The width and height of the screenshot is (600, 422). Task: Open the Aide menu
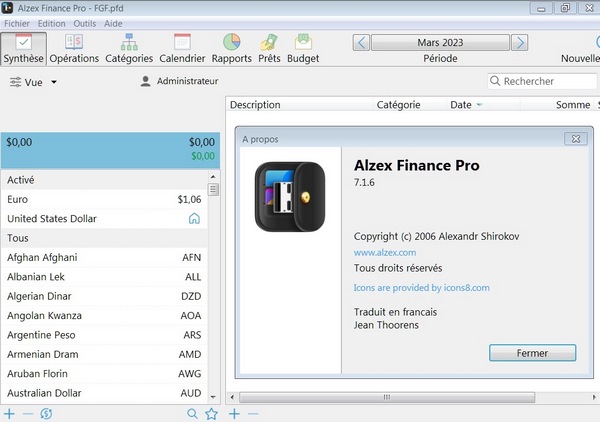113,24
